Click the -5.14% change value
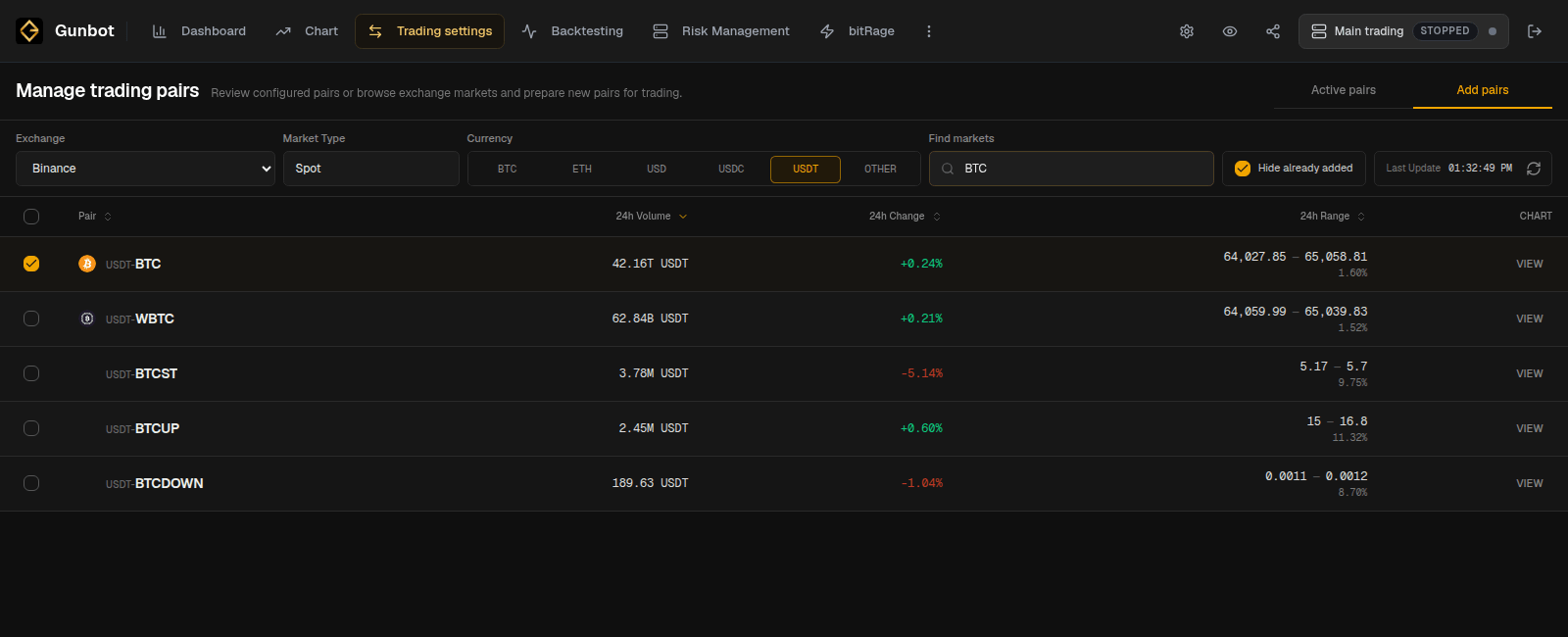The height and width of the screenshot is (637, 1568). (921, 373)
